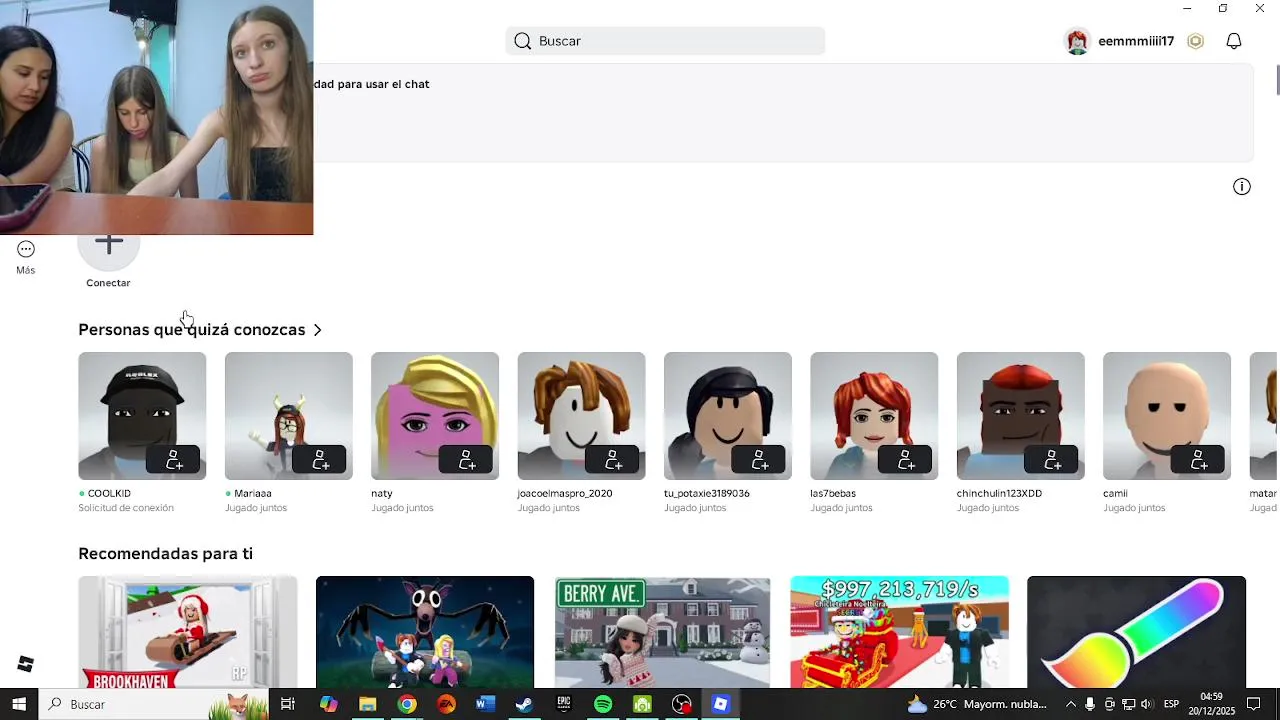Click the eemmmiiii17 username text
The height and width of the screenshot is (720, 1280).
[x=1136, y=41]
